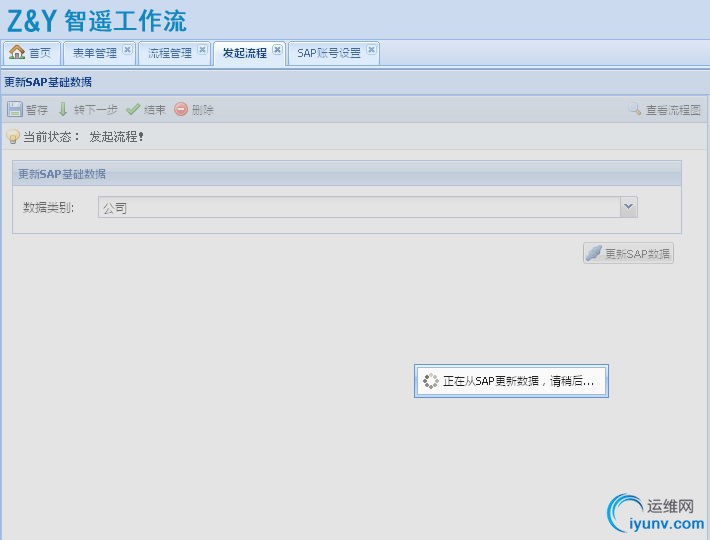Image resolution: width=710 pixels, height=540 pixels.
Task: Click the 更新SAP基础数据 form panel header
Action: (x=347, y=173)
